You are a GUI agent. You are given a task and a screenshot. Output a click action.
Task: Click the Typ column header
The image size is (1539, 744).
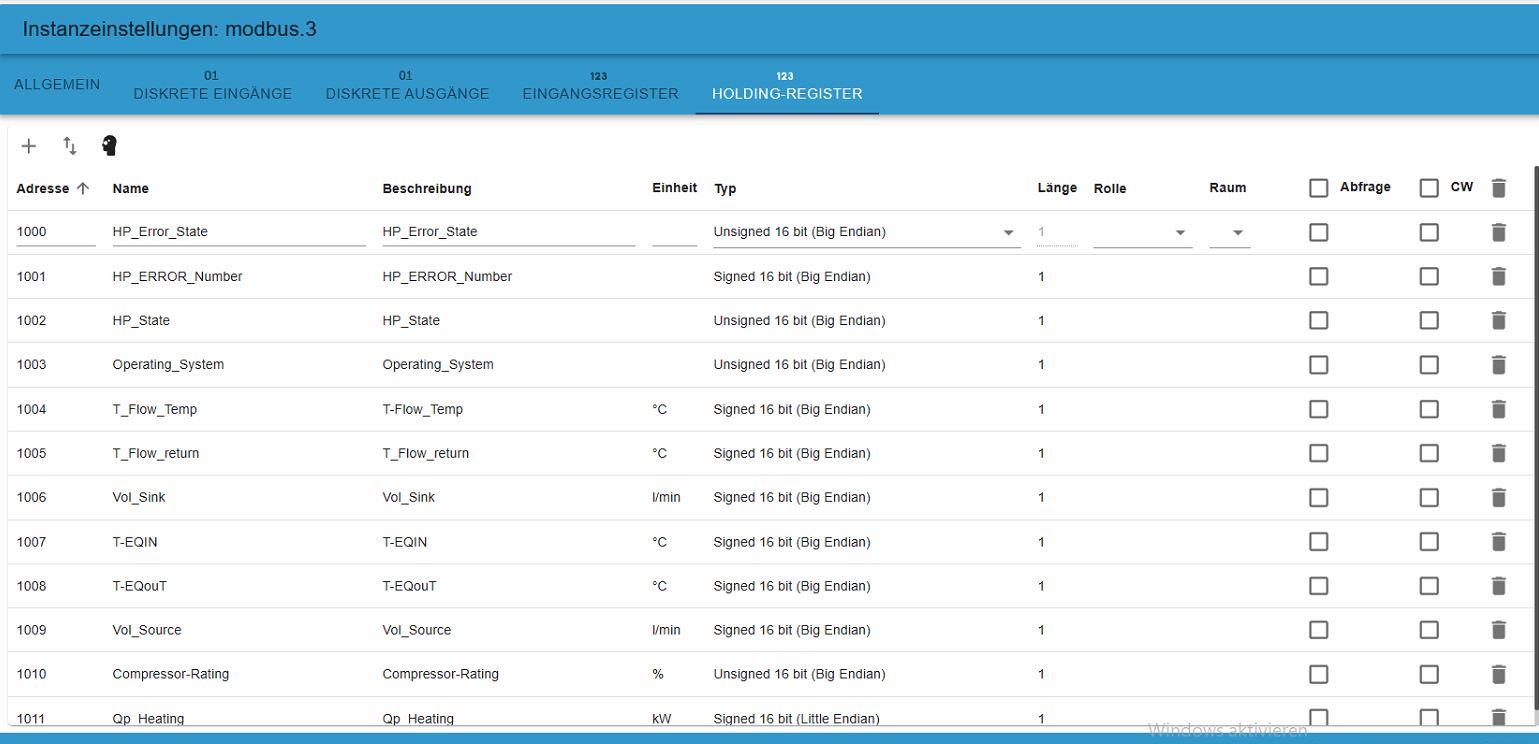(725, 188)
